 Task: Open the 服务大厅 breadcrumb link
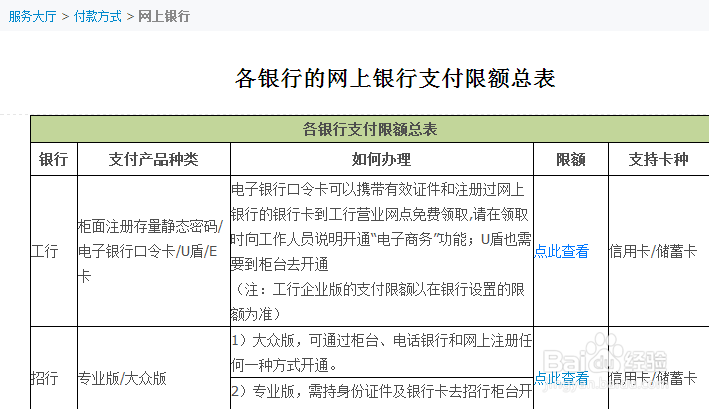coord(33,16)
